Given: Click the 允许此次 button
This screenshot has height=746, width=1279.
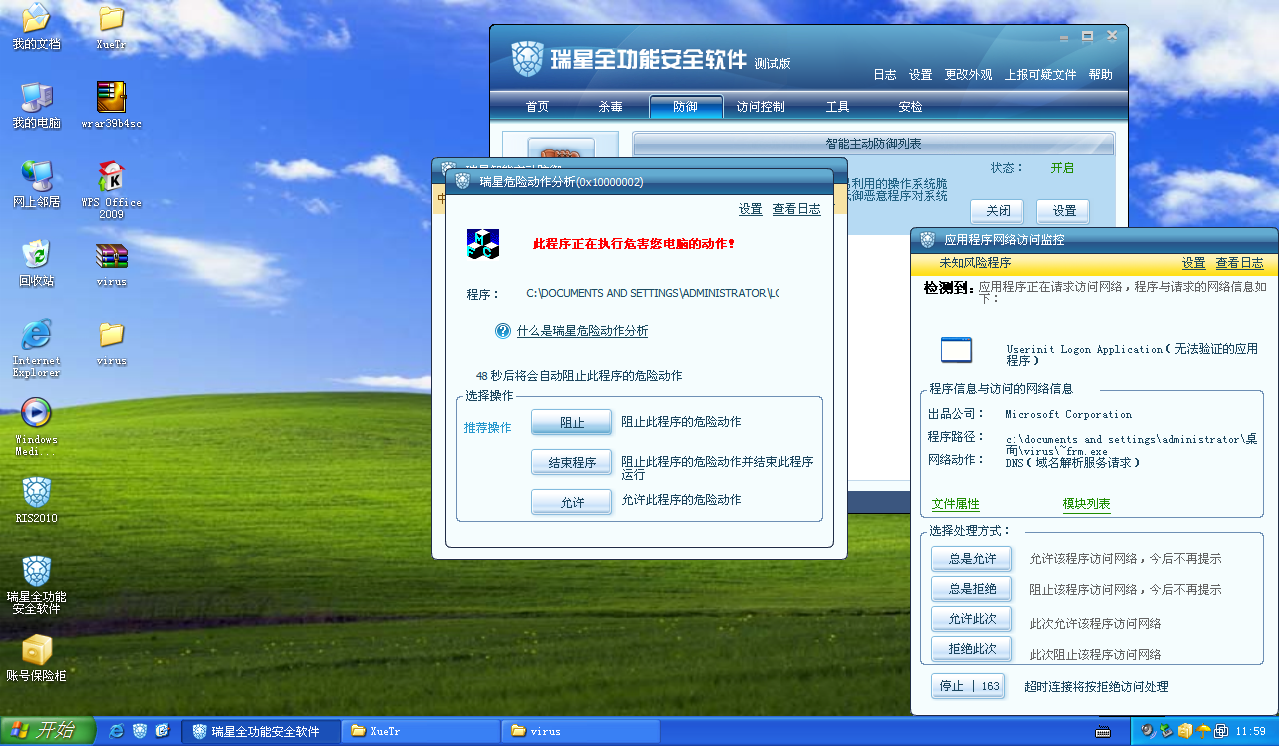Looking at the screenshot, I should 972,619.
